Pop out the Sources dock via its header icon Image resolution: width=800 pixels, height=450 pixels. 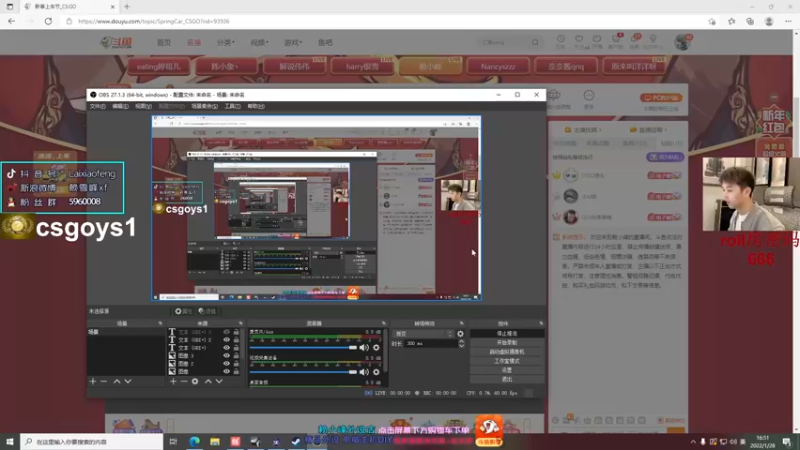pyautogui.click(x=241, y=323)
